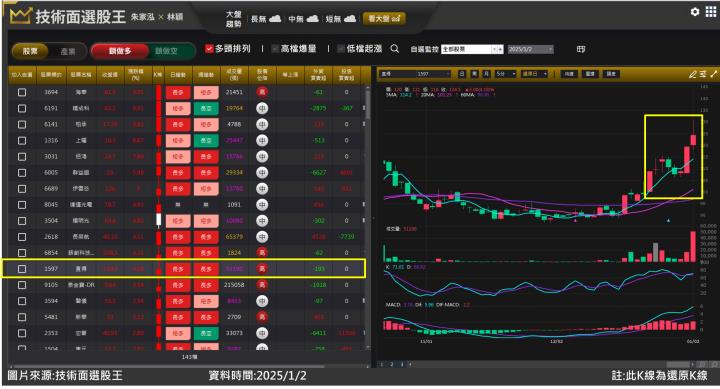
Task: Tick the watchlist checkbox for stock 6191
Action: [22, 108]
